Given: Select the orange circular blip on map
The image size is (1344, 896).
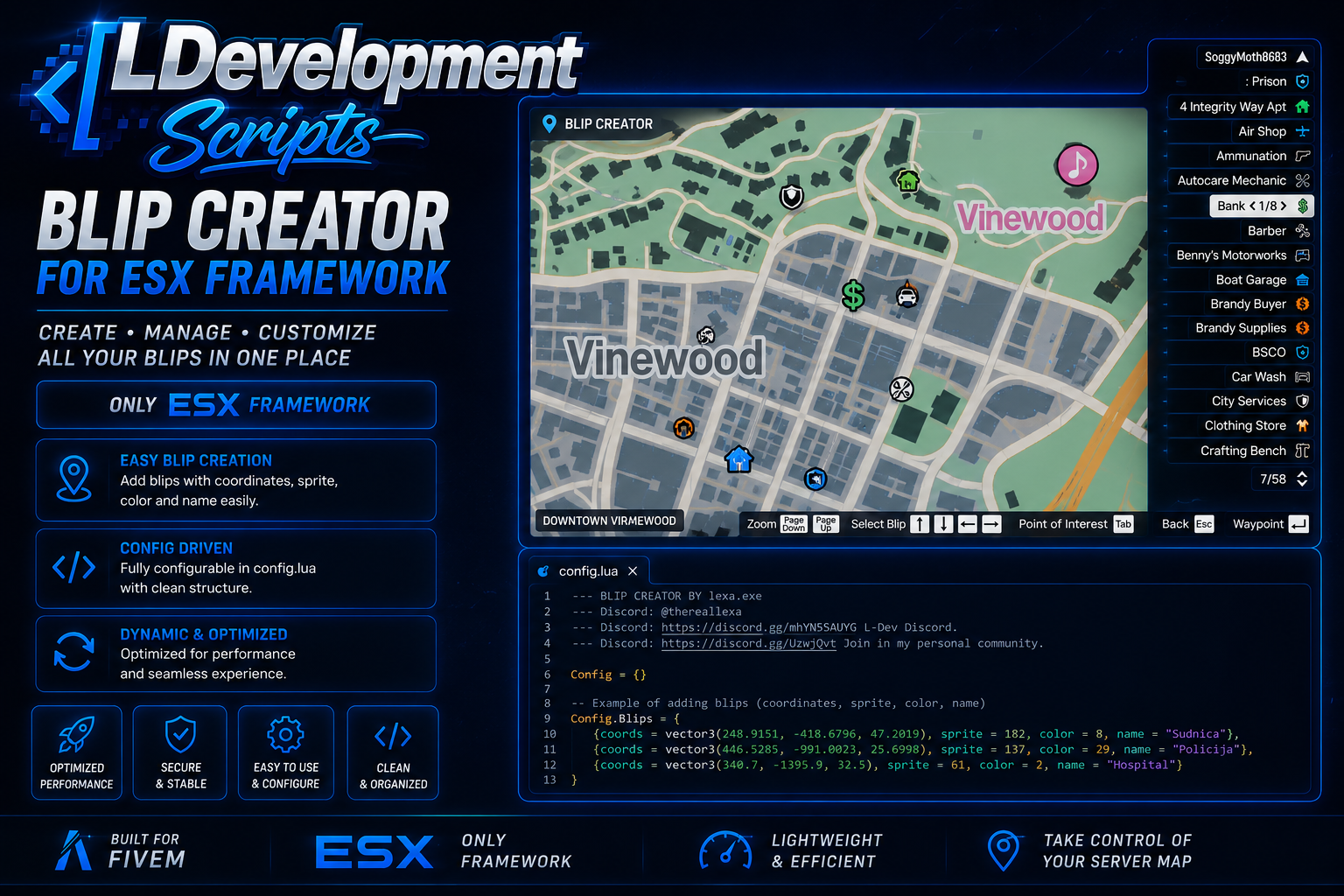Looking at the screenshot, I should (x=683, y=428).
